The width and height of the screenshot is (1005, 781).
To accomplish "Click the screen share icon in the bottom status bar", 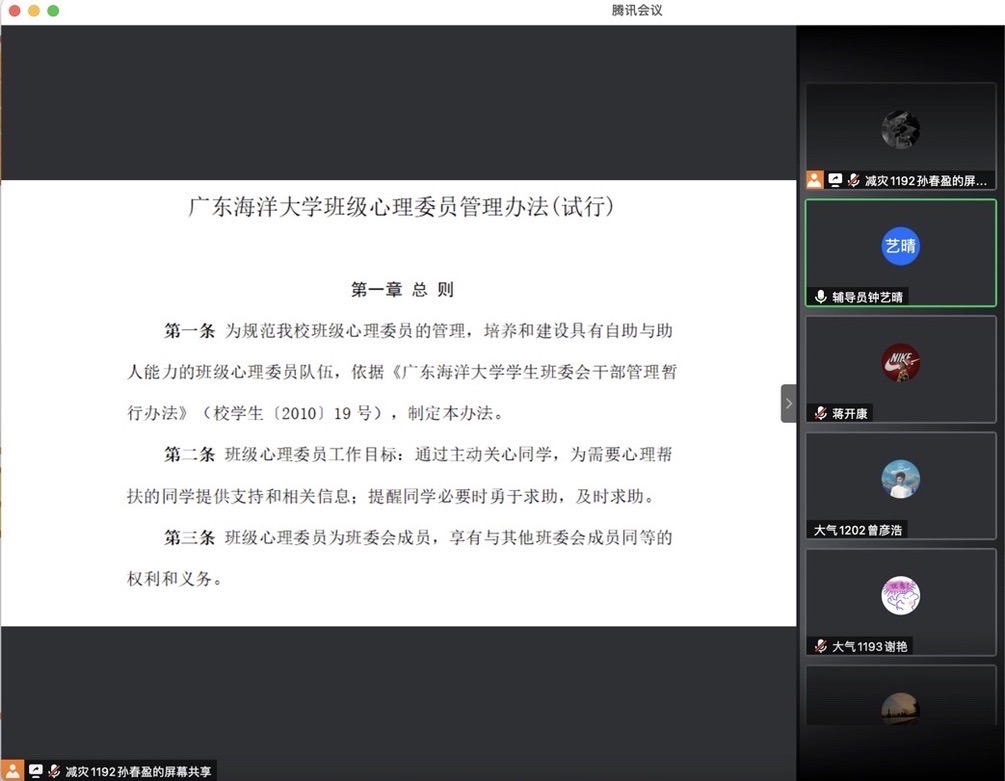I will (x=36, y=769).
